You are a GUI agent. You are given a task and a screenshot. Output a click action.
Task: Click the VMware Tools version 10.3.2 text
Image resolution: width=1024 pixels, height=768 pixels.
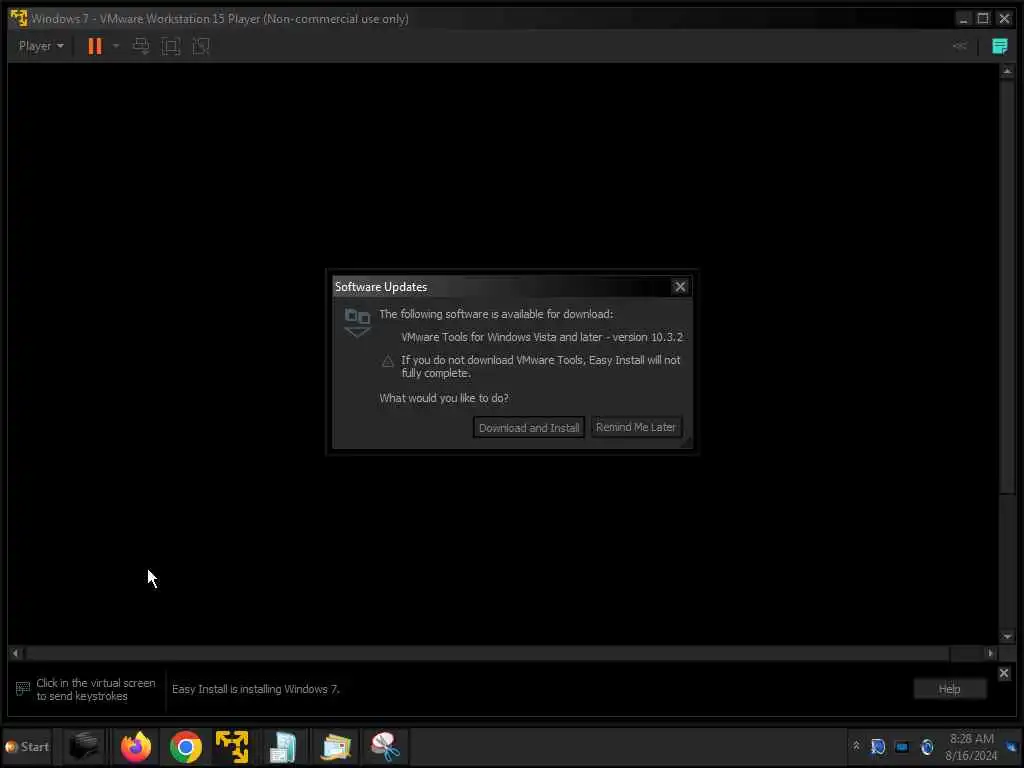pyautogui.click(x=541, y=337)
